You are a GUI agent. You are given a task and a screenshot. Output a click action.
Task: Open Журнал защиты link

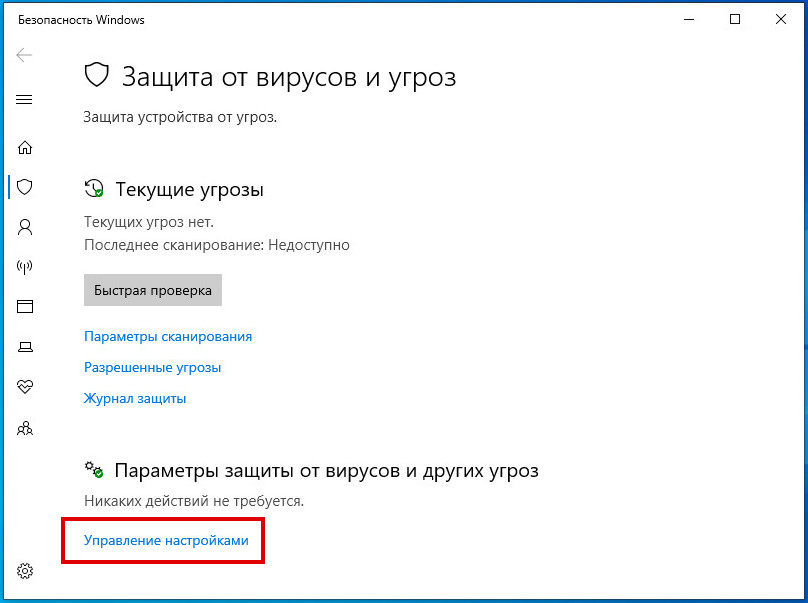pyautogui.click(x=135, y=398)
